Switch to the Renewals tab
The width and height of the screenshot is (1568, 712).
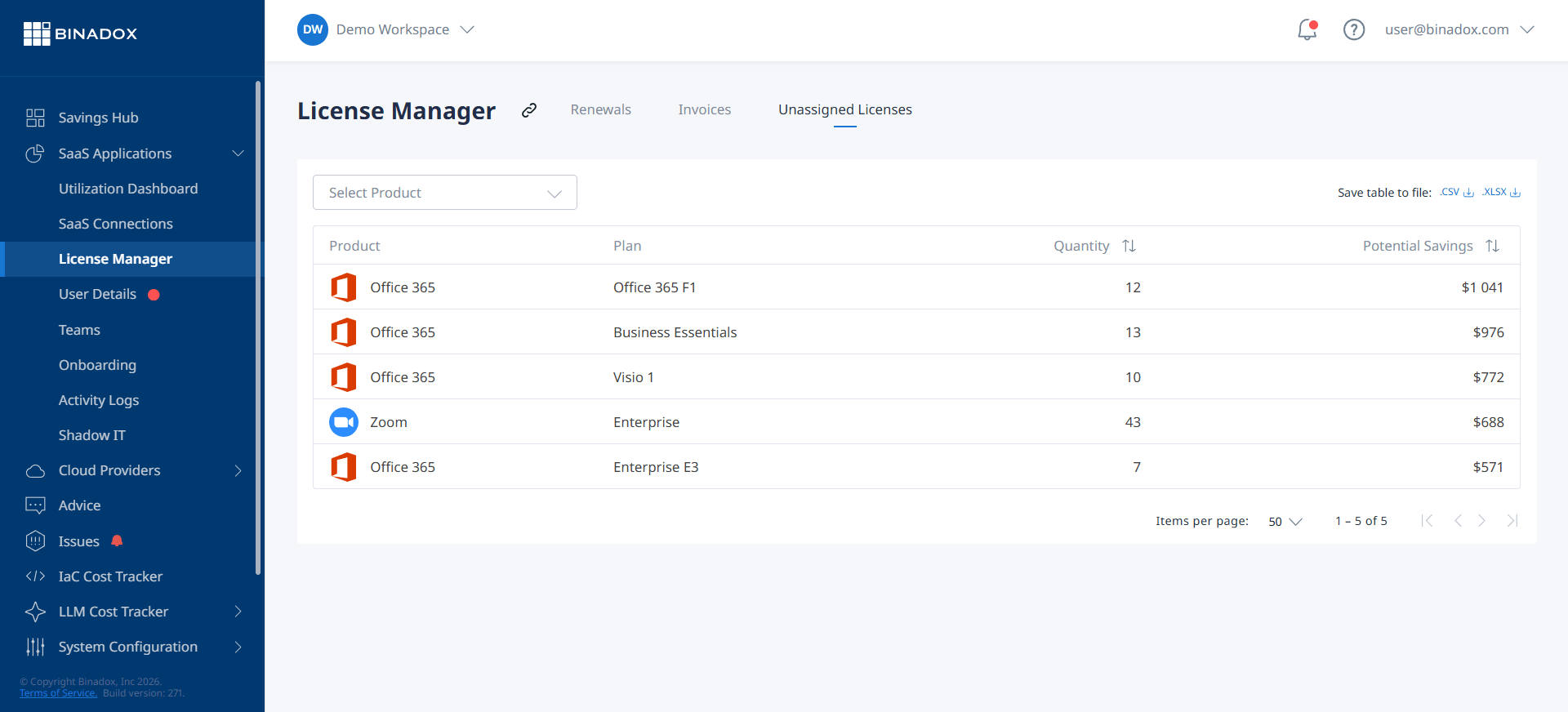(x=601, y=109)
